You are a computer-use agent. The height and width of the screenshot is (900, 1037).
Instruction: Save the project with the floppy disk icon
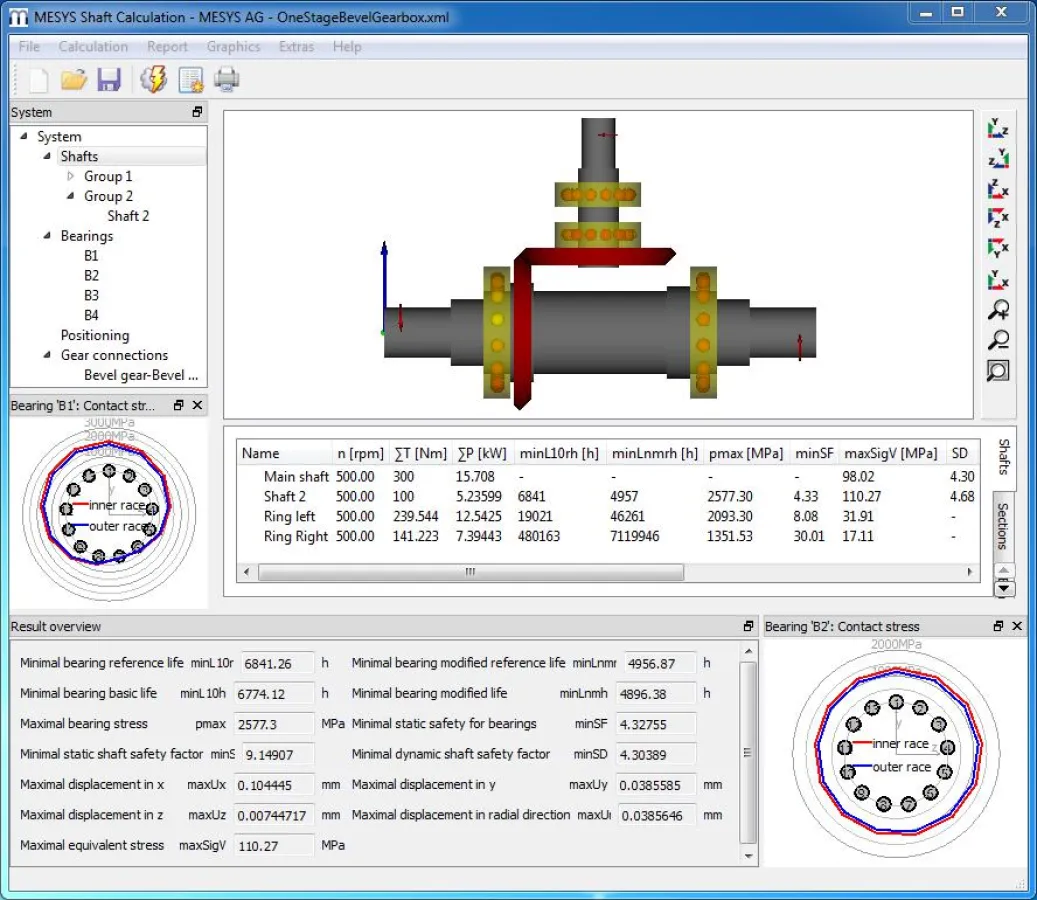[x=109, y=80]
